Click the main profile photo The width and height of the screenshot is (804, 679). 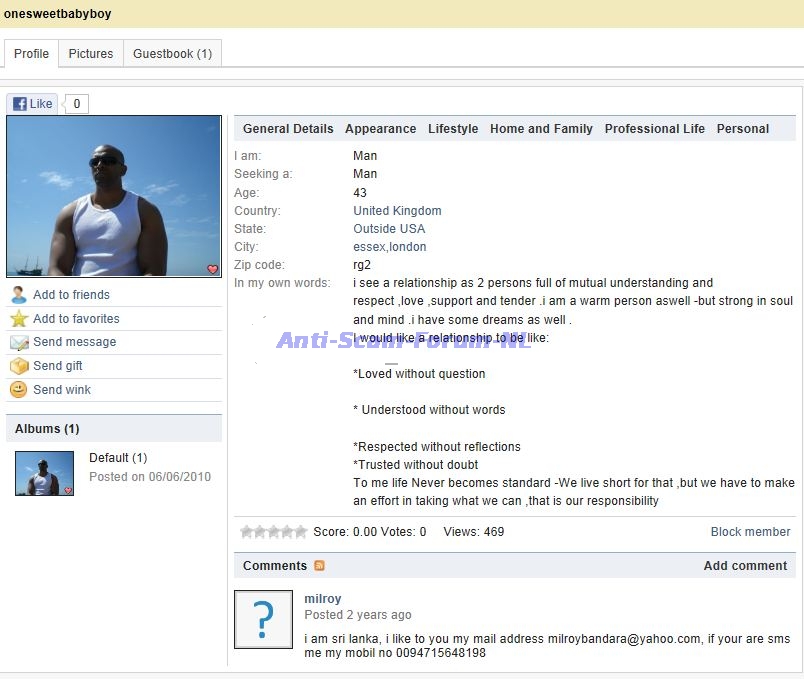[114, 196]
